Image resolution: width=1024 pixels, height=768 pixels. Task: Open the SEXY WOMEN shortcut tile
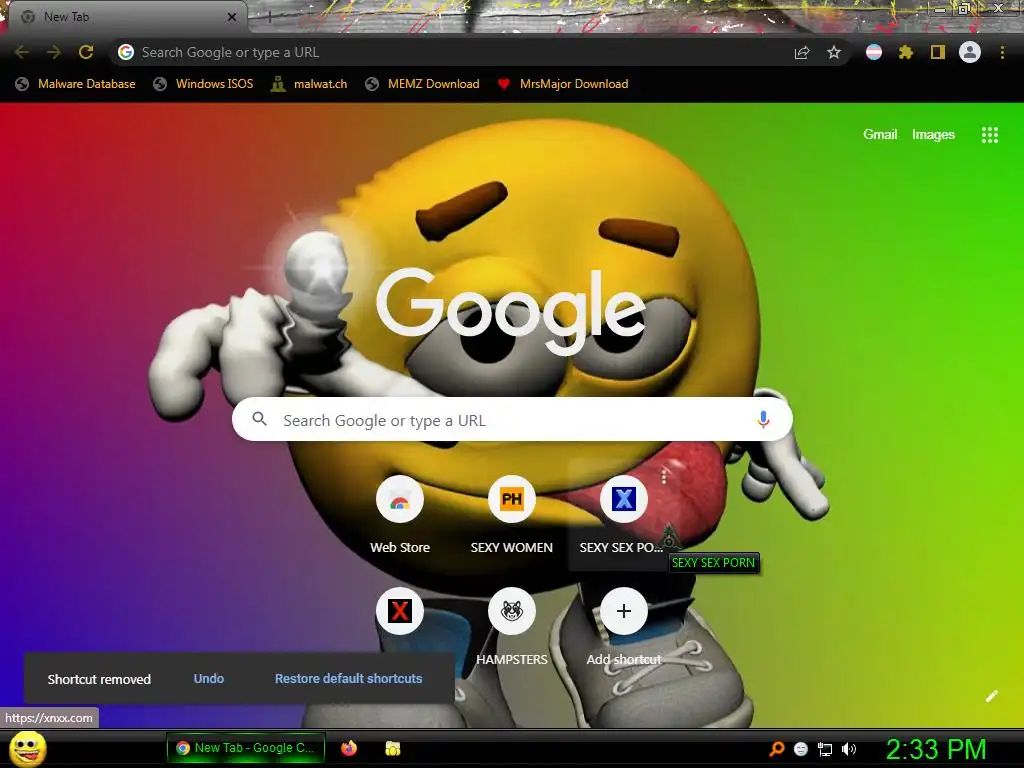511,515
